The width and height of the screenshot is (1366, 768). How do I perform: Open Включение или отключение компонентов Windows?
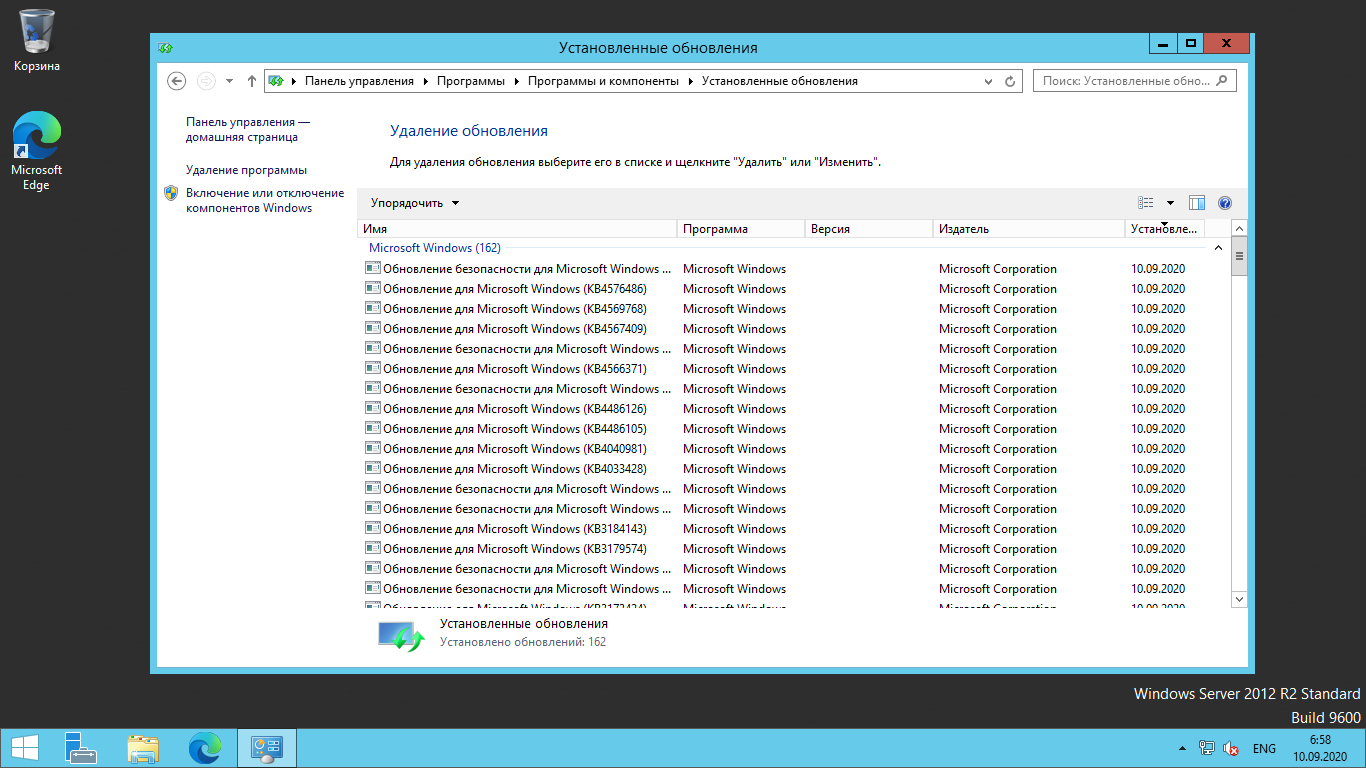(x=264, y=200)
